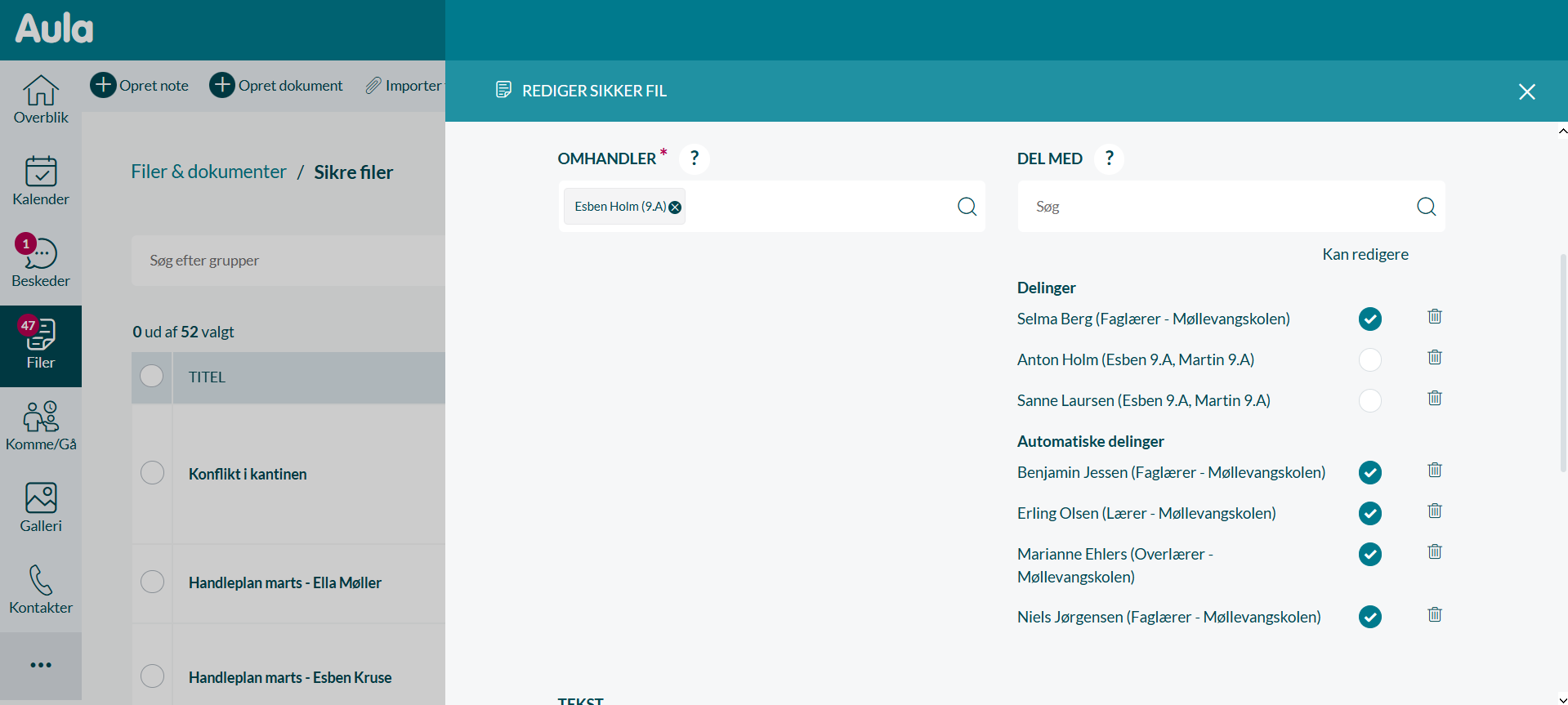Click the Opret note button
The width and height of the screenshot is (1568, 705).
coord(140,85)
